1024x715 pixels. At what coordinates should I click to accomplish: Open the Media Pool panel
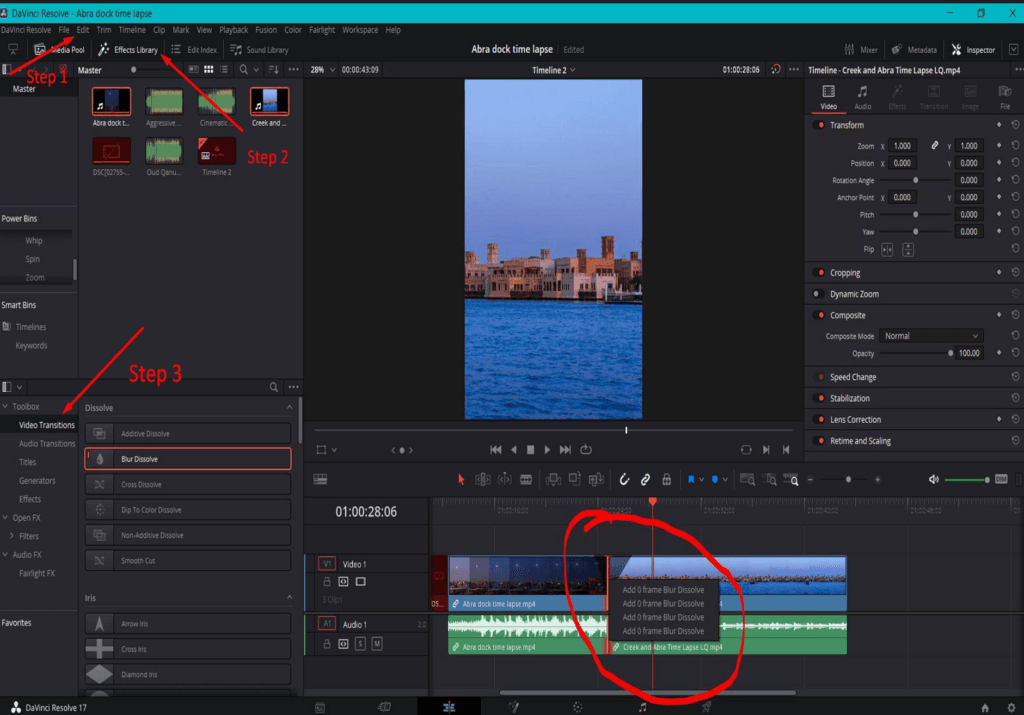point(59,50)
